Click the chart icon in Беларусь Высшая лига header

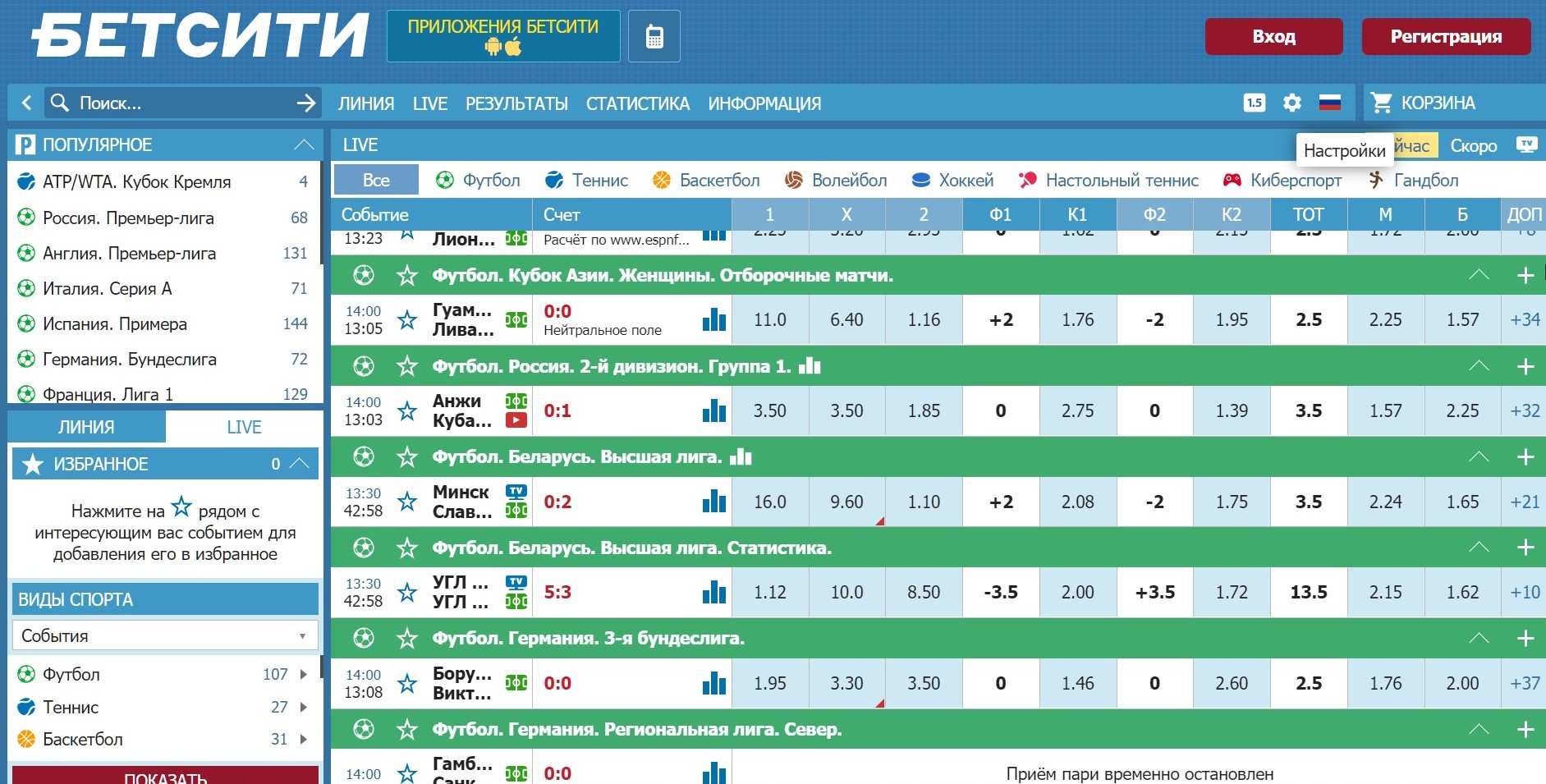tap(741, 456)
